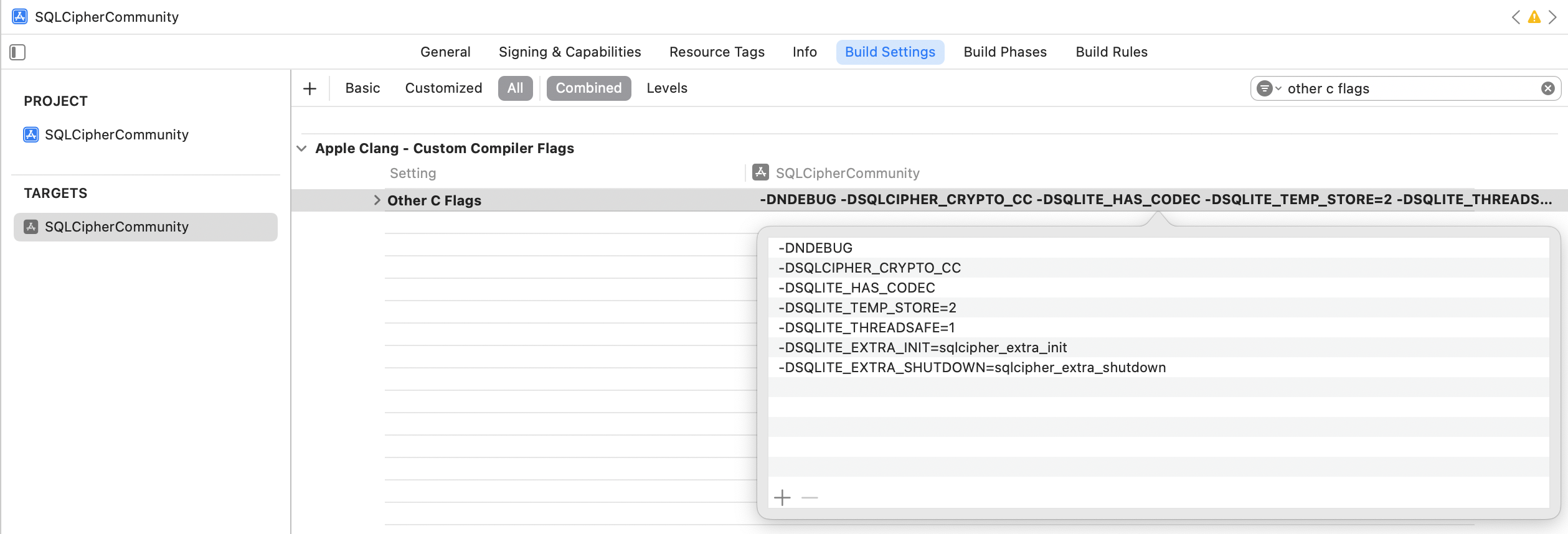Screen dimensions: 1568x534
Task: Open the Resource Tags tab
Action: (x=717, y=52)
